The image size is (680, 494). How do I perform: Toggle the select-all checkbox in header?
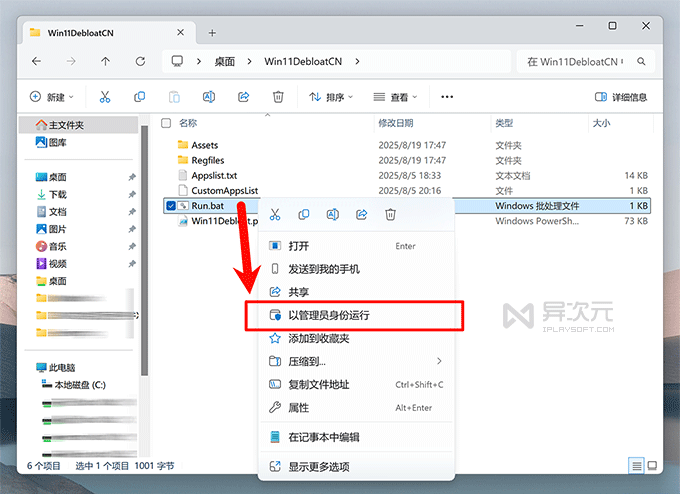[x=166, y=123]
